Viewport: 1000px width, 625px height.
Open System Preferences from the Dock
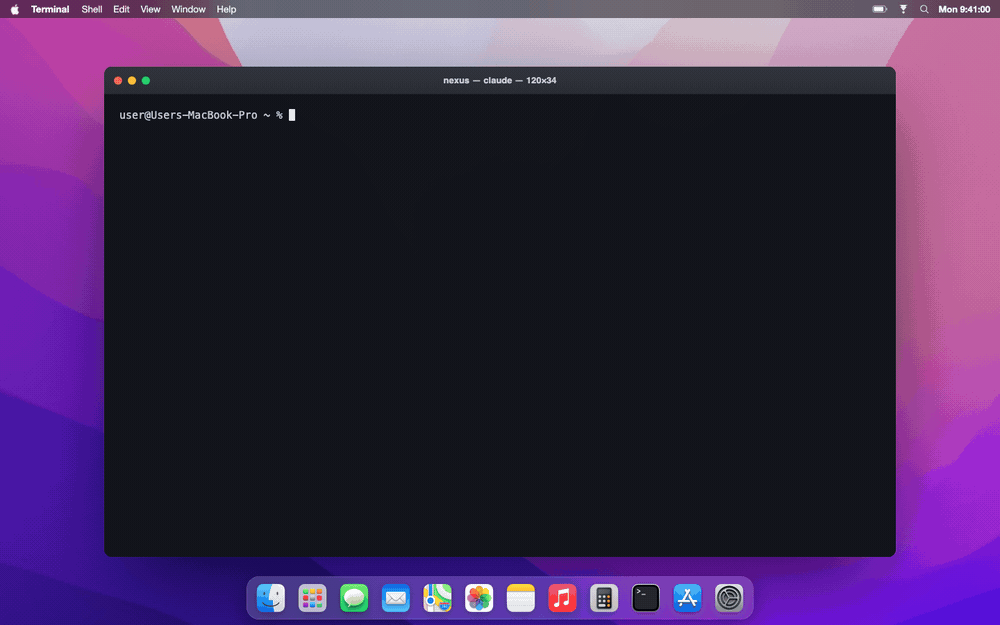click(x=729, y=598)
